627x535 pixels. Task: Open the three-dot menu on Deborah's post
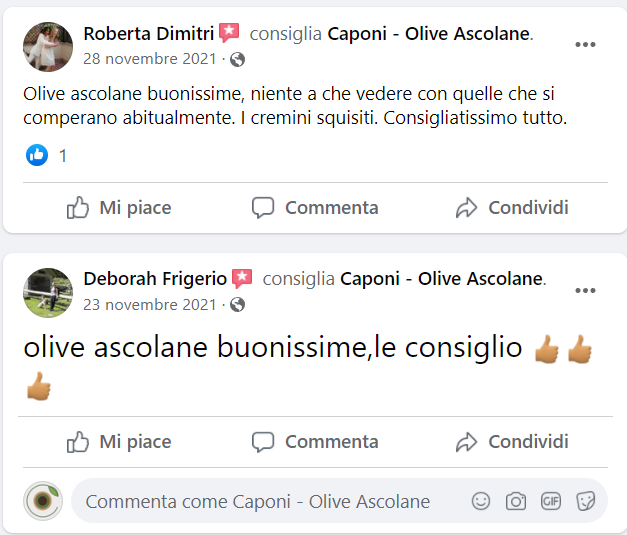click(586, 290)
